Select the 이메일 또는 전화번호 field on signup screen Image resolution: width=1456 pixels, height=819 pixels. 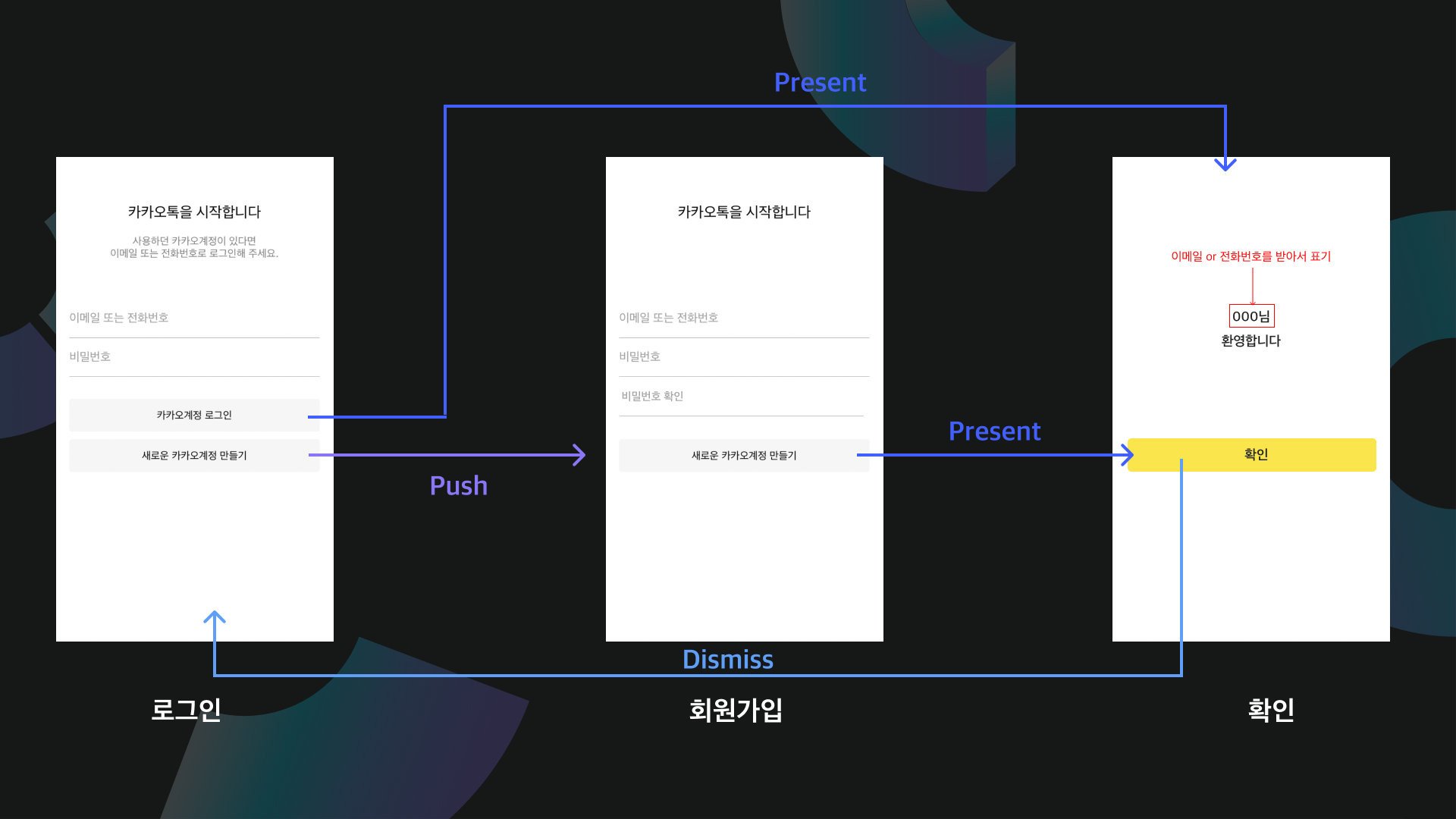click(744, 317)
